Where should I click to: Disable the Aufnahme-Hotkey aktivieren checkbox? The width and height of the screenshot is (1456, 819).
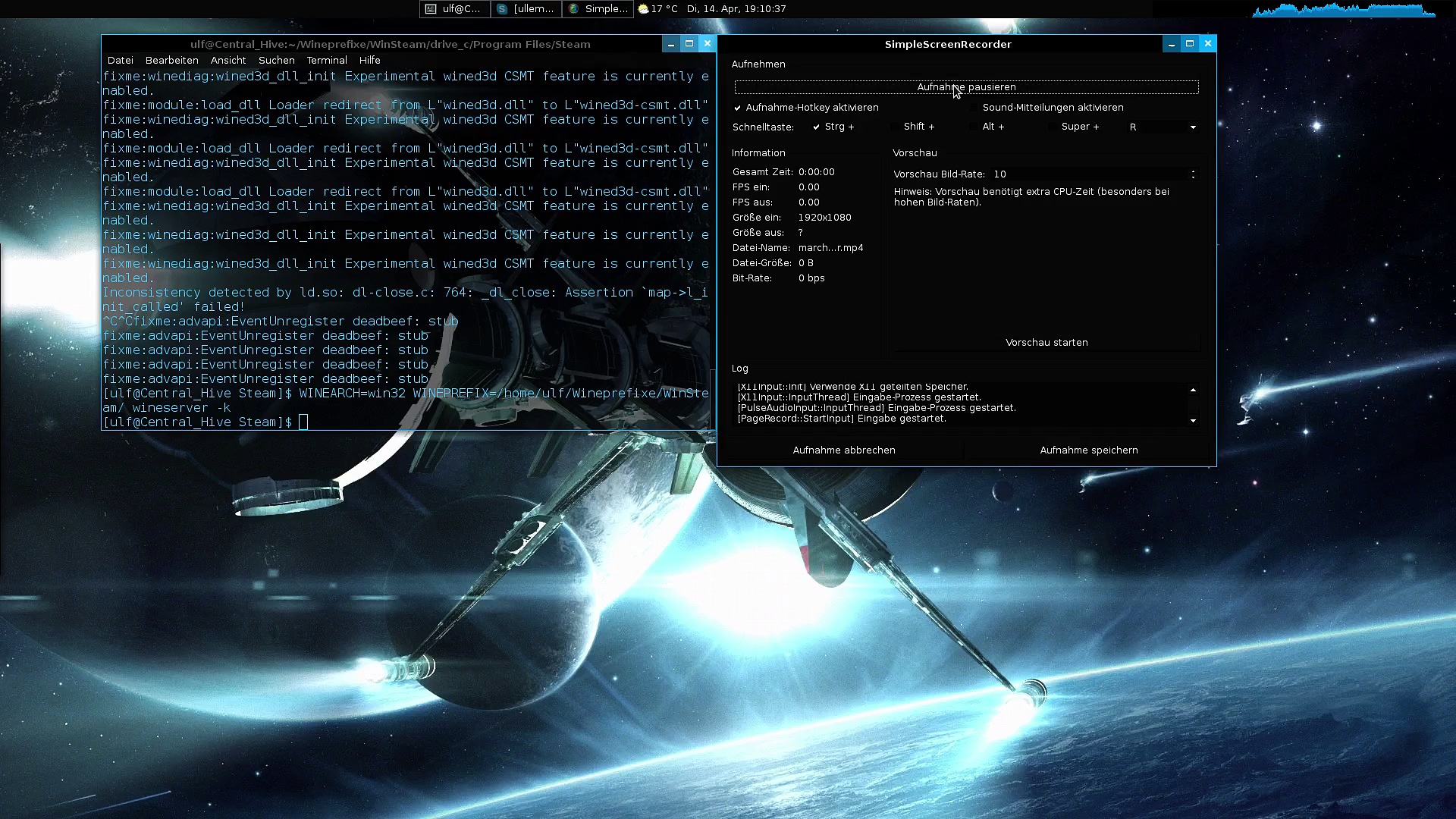tap(737, 108)
